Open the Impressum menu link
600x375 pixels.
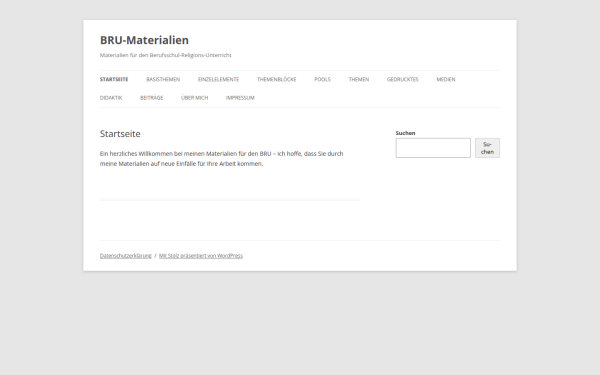240,98
